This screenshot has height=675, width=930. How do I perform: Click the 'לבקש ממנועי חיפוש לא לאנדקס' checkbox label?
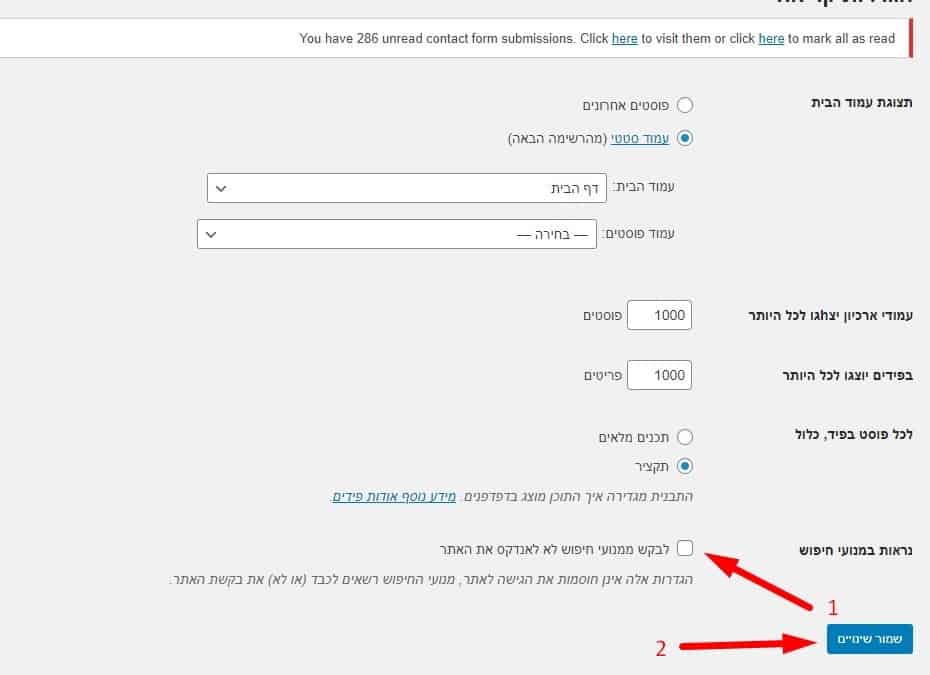(555, 550)
